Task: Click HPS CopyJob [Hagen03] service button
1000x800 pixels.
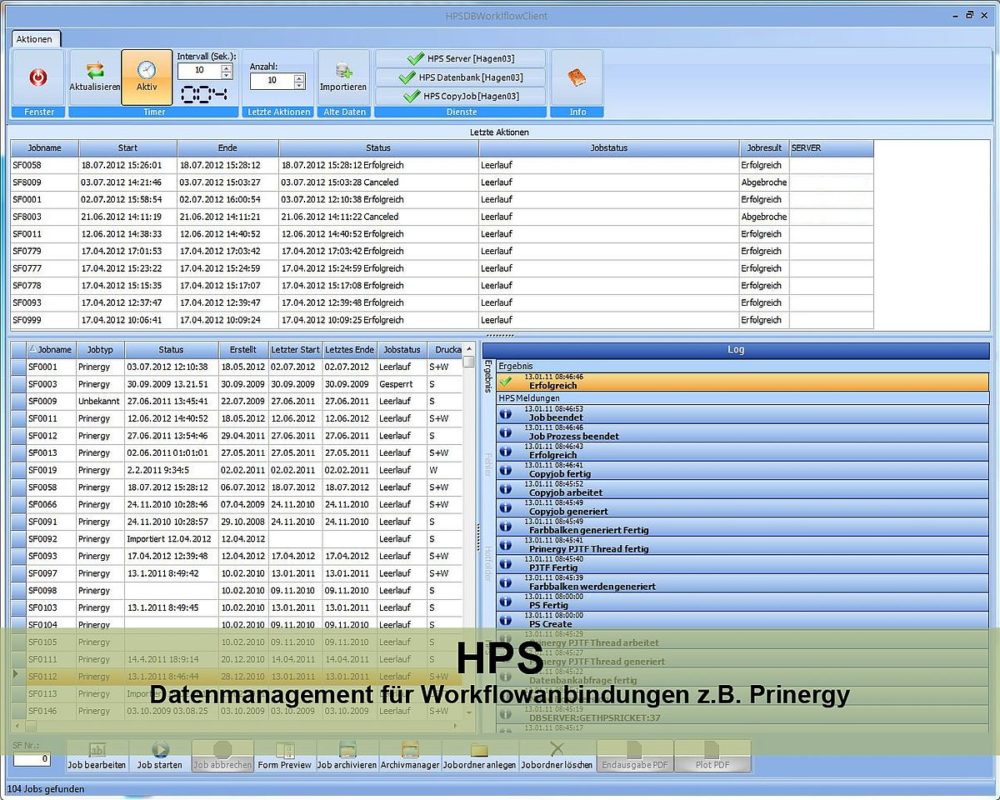Action: tap(460, 96)
